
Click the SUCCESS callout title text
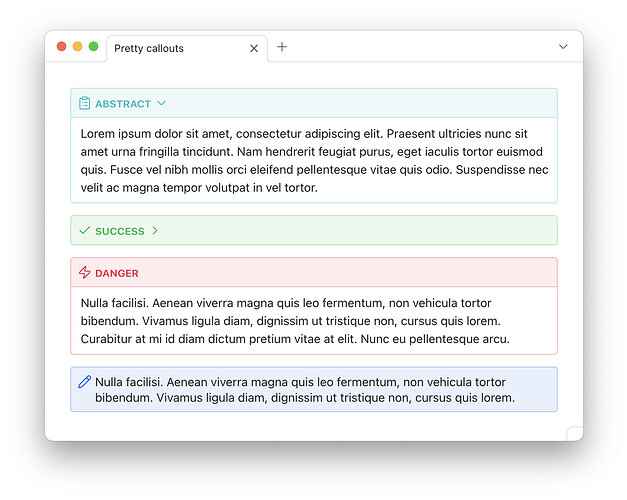tap(120, 231)
